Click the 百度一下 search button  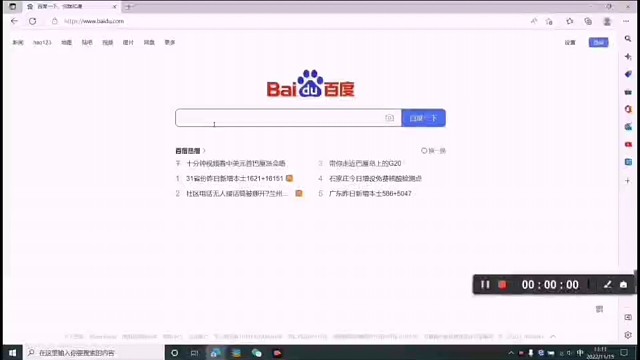pos(423,118)
